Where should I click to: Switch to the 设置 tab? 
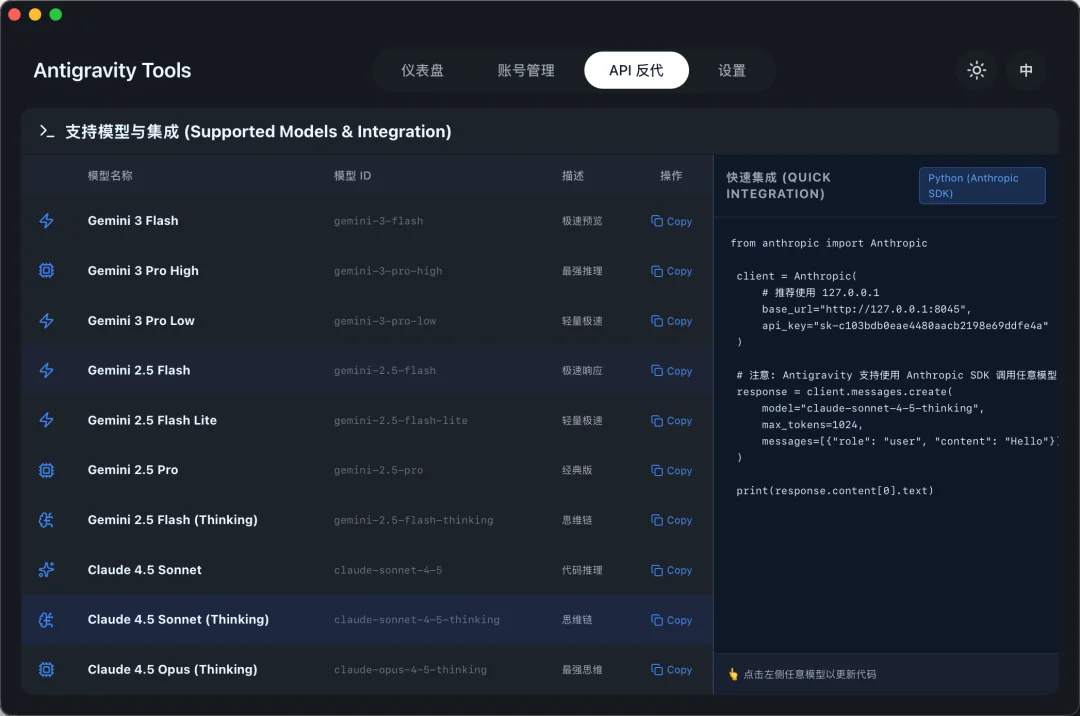coord(731,70)
